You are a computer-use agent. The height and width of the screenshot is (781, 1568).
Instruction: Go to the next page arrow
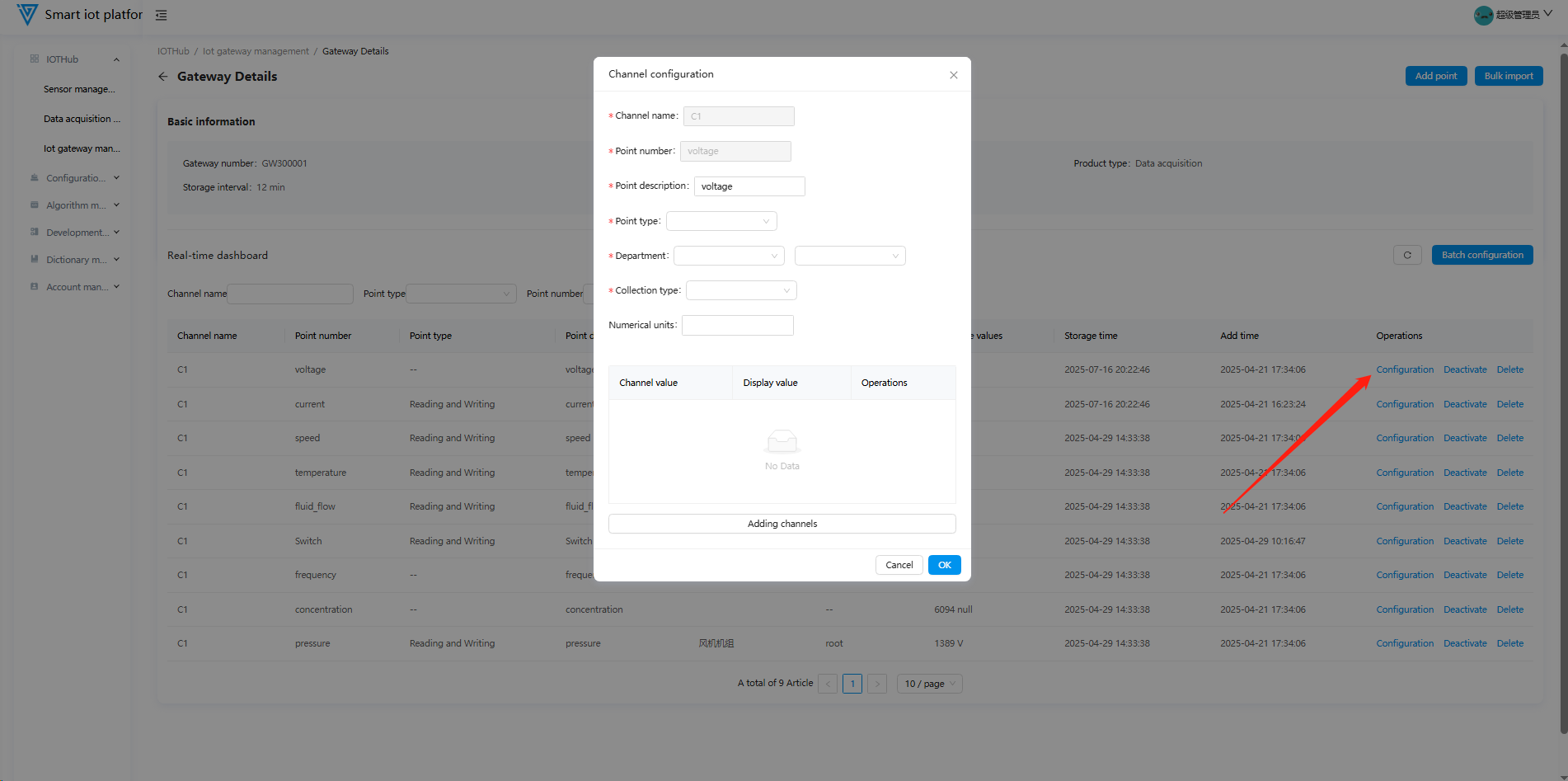(877, 684)
